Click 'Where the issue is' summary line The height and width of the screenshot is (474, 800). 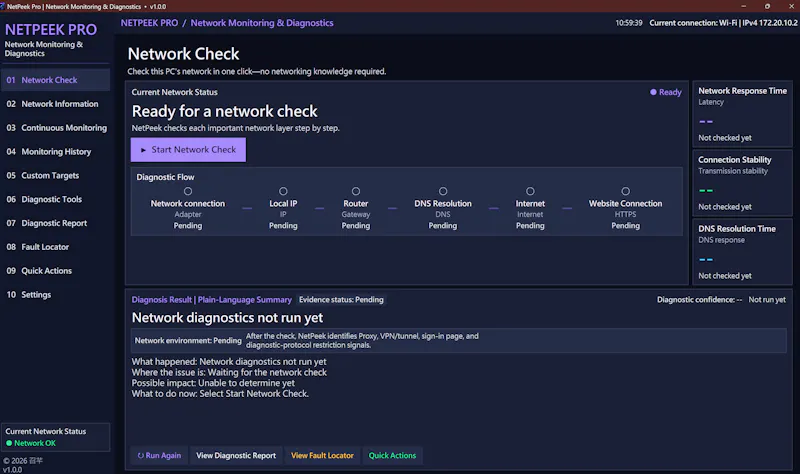[229, 372]
